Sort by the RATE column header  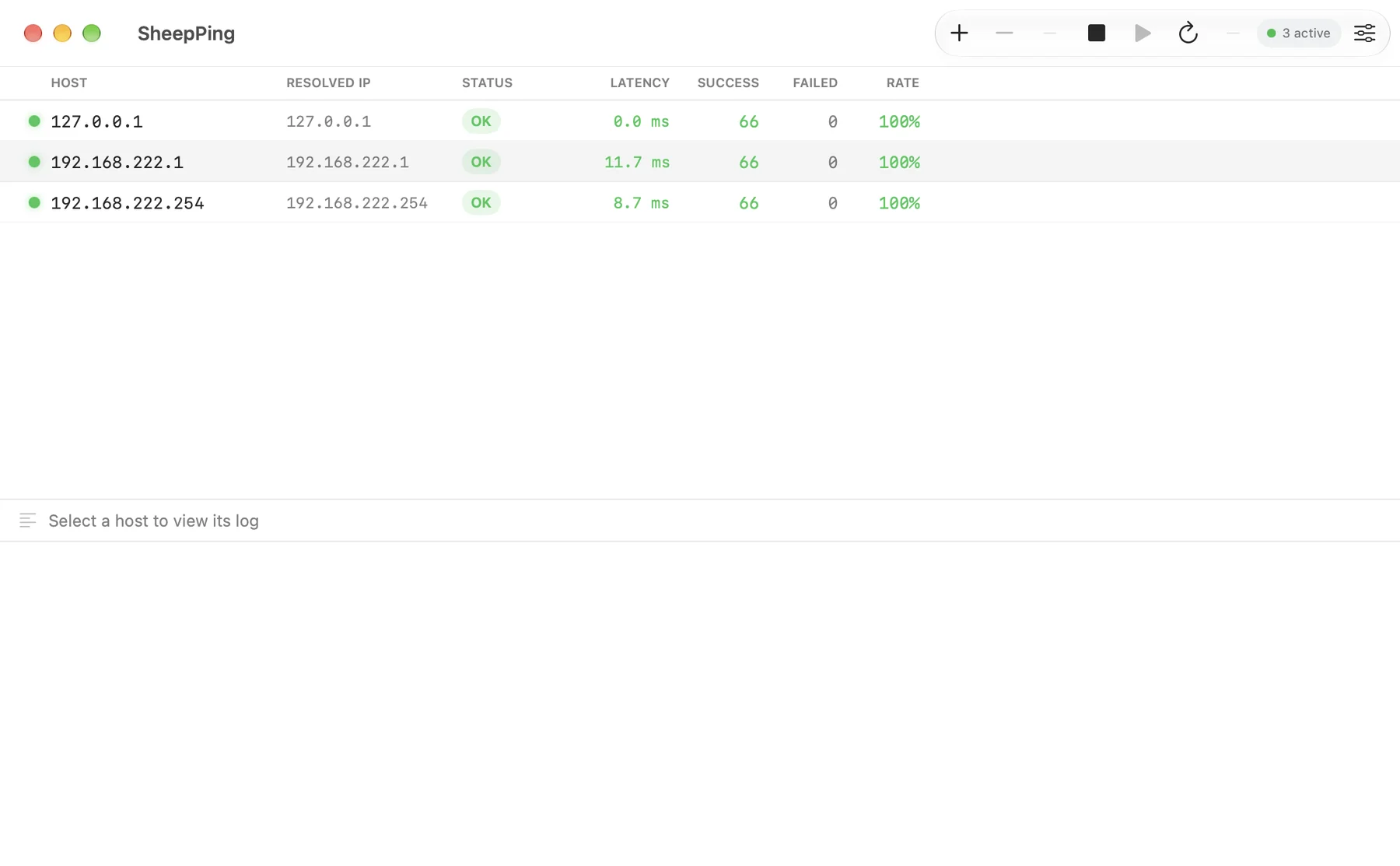902,82
